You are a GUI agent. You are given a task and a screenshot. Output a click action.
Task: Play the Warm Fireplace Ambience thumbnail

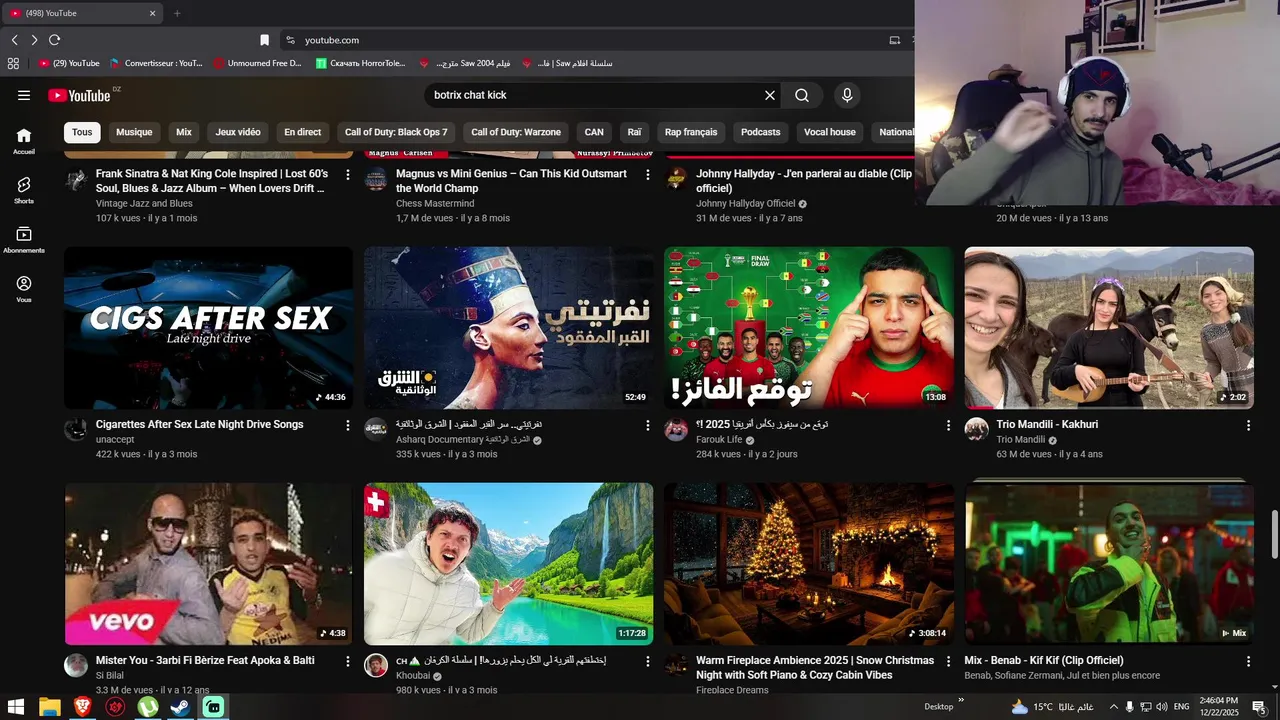pos(809,564)
